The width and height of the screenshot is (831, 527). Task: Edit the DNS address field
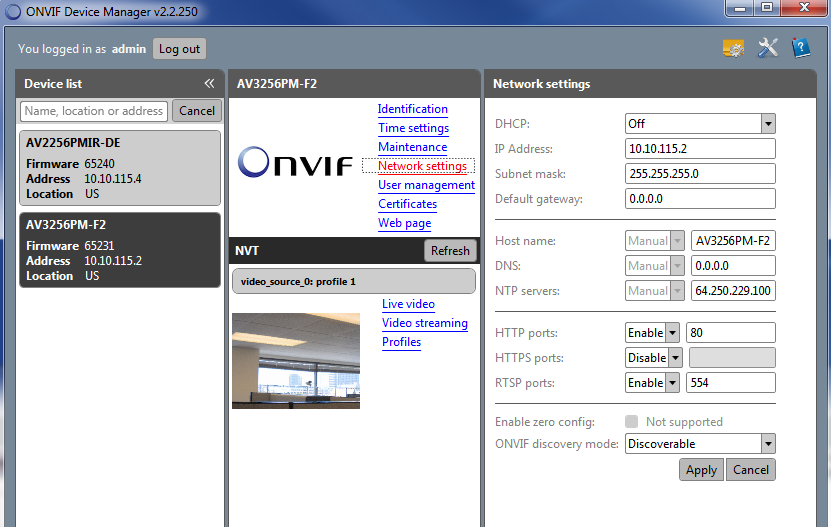point(733,266)
